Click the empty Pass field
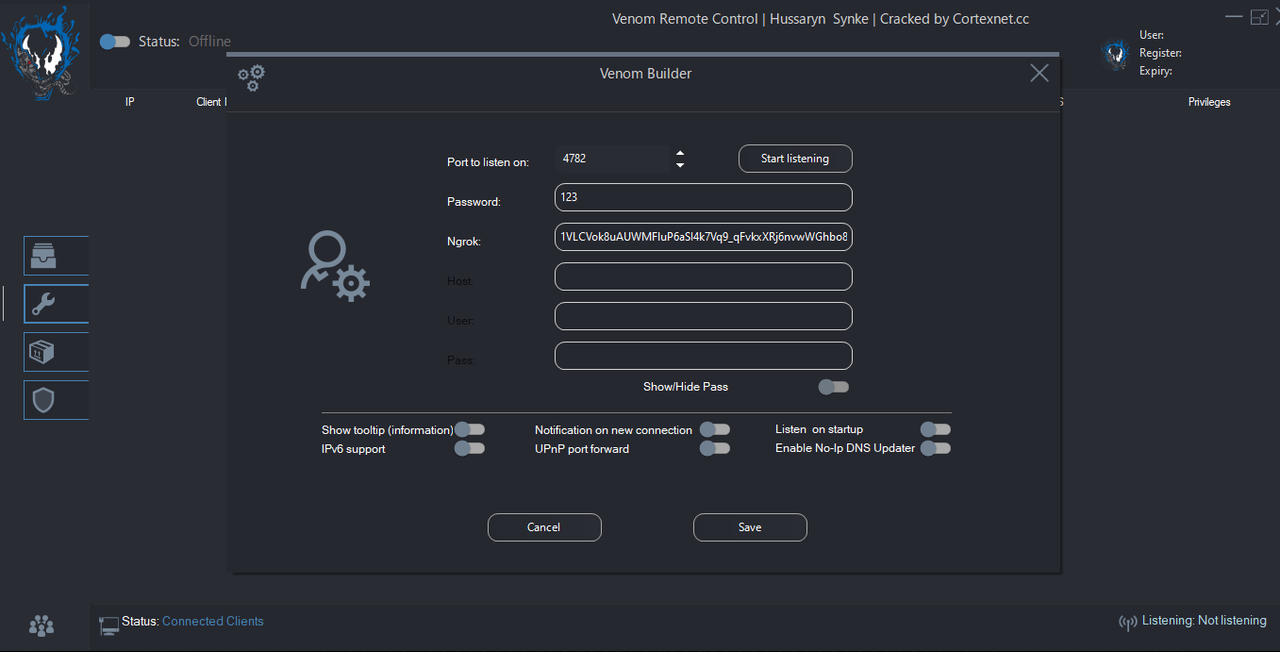Viewport: 1280px width, 652px height. (x=704, y=356)
